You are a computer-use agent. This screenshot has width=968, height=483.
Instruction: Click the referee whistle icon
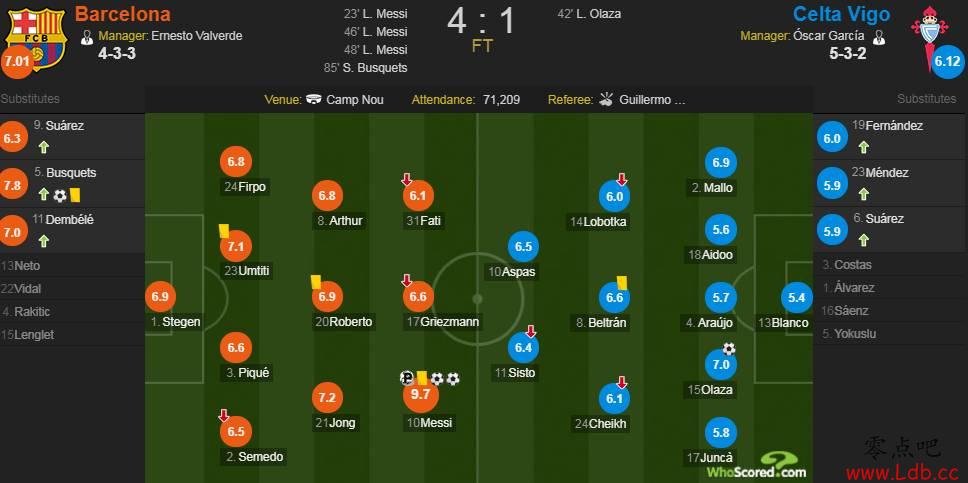606,99
